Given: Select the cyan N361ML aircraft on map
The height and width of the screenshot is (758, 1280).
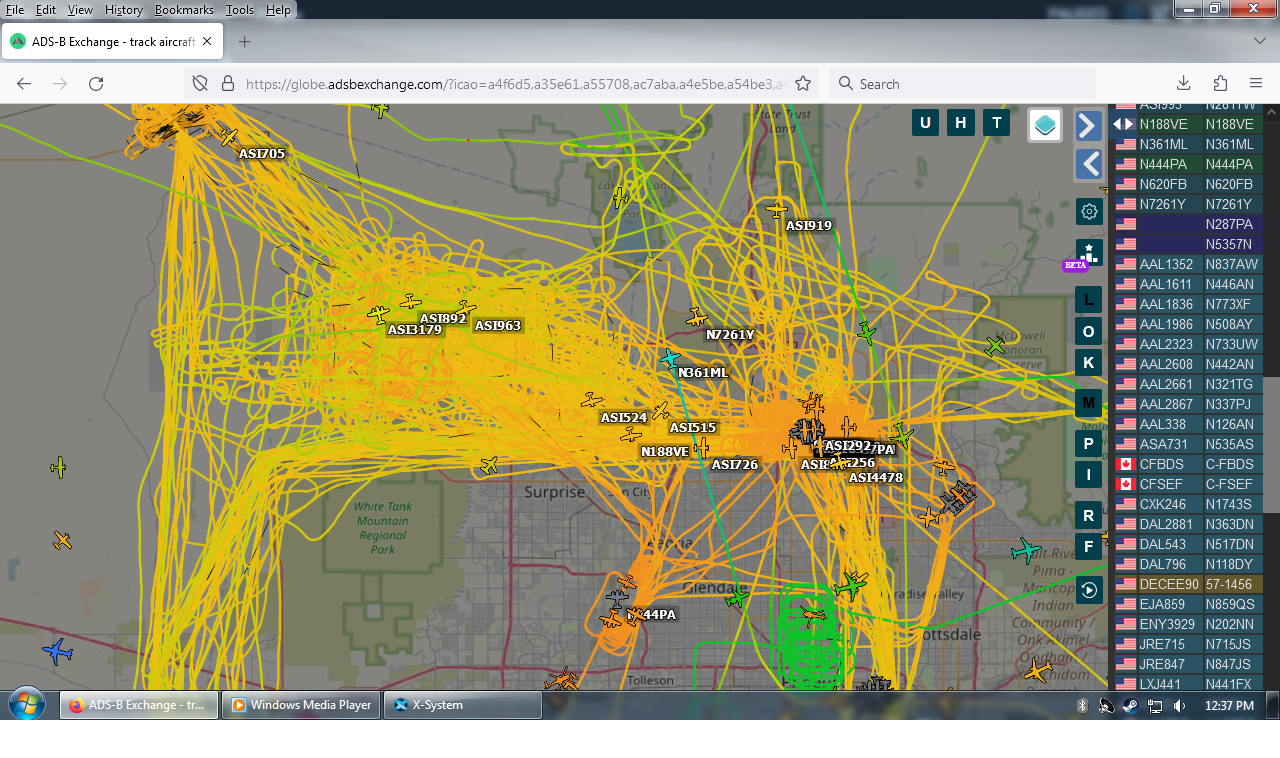Looking at the screenshot, I should [x=669, y=358].
